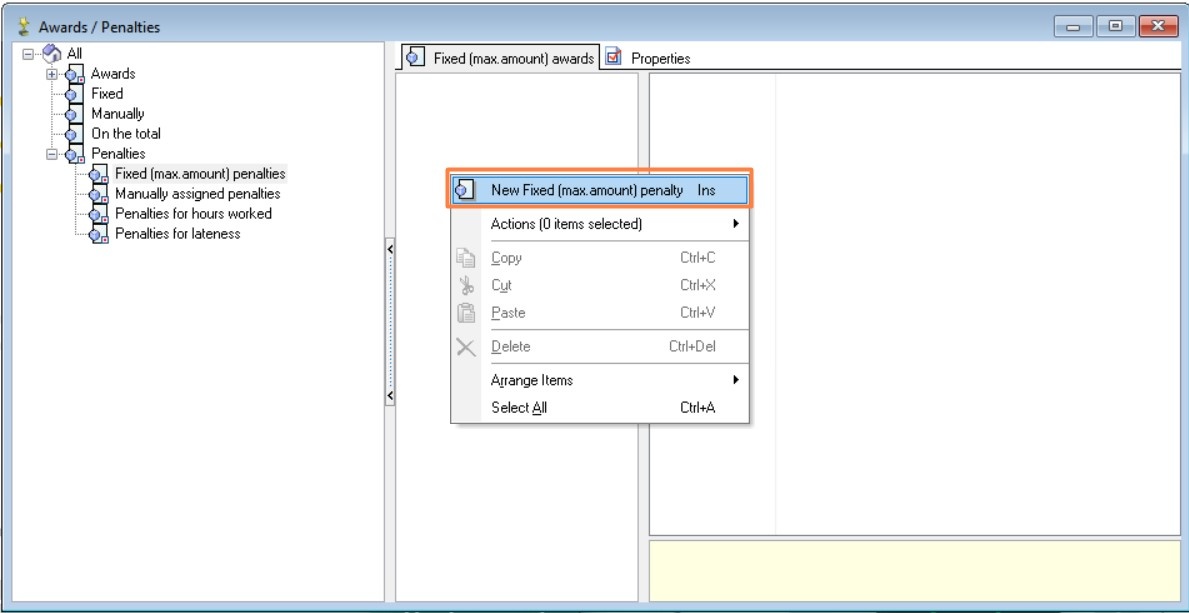The height and width of the screenshot is (613, 1189).
Task: Choose Cut from the context menu
Action: pos(600,285)
